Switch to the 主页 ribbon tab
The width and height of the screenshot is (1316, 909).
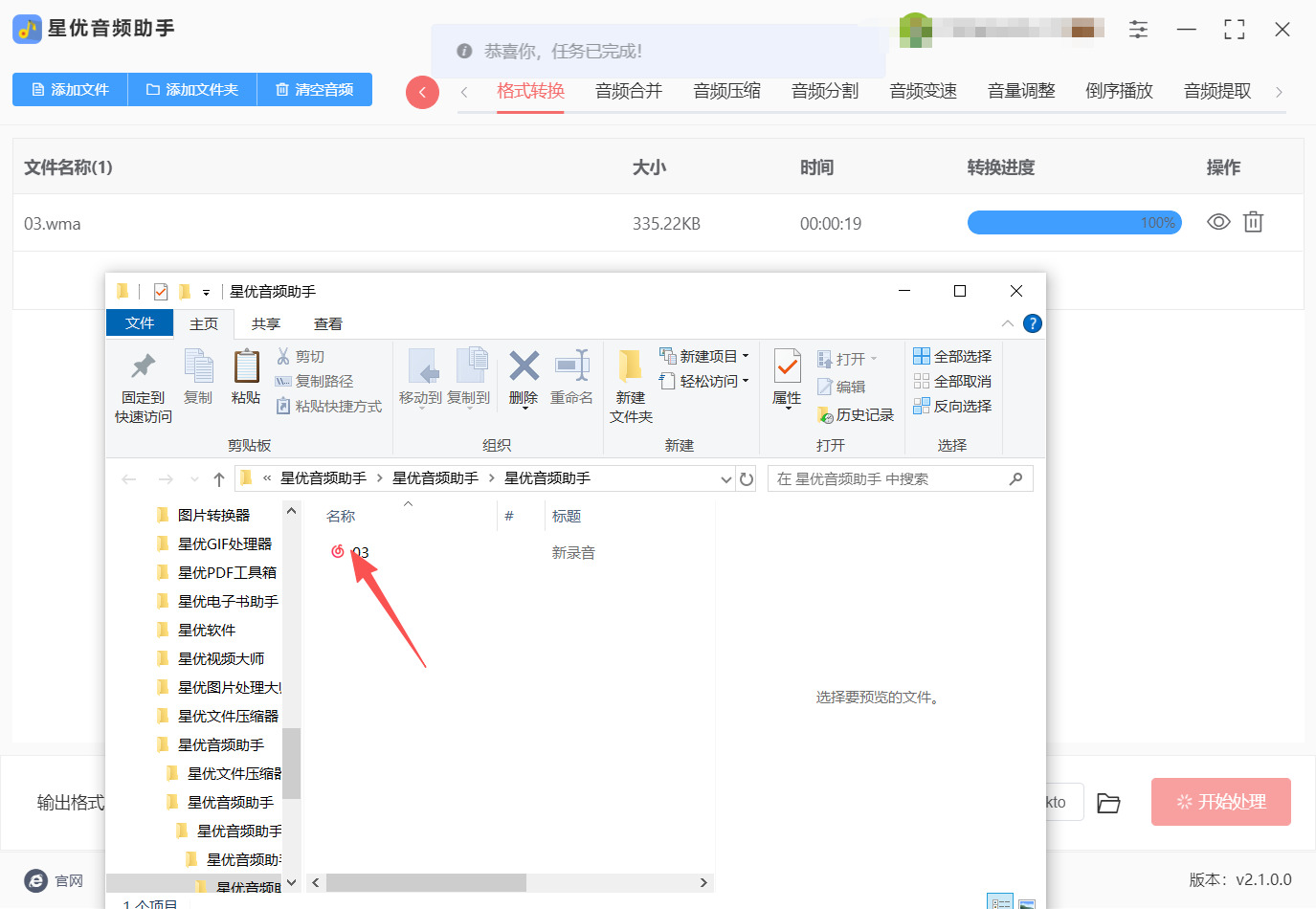[204, 323]
